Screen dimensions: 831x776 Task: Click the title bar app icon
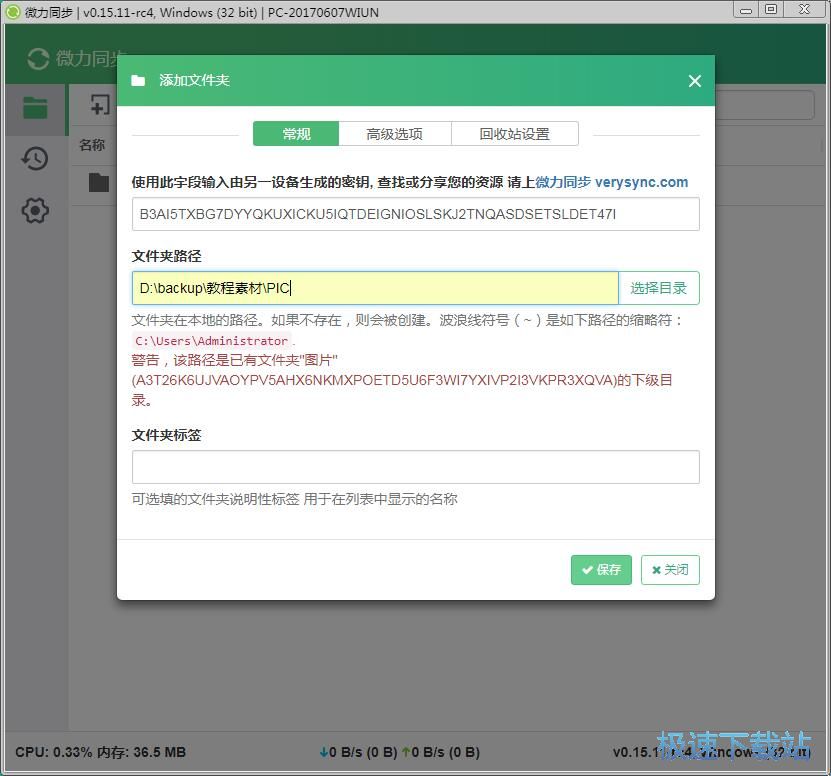13,12
